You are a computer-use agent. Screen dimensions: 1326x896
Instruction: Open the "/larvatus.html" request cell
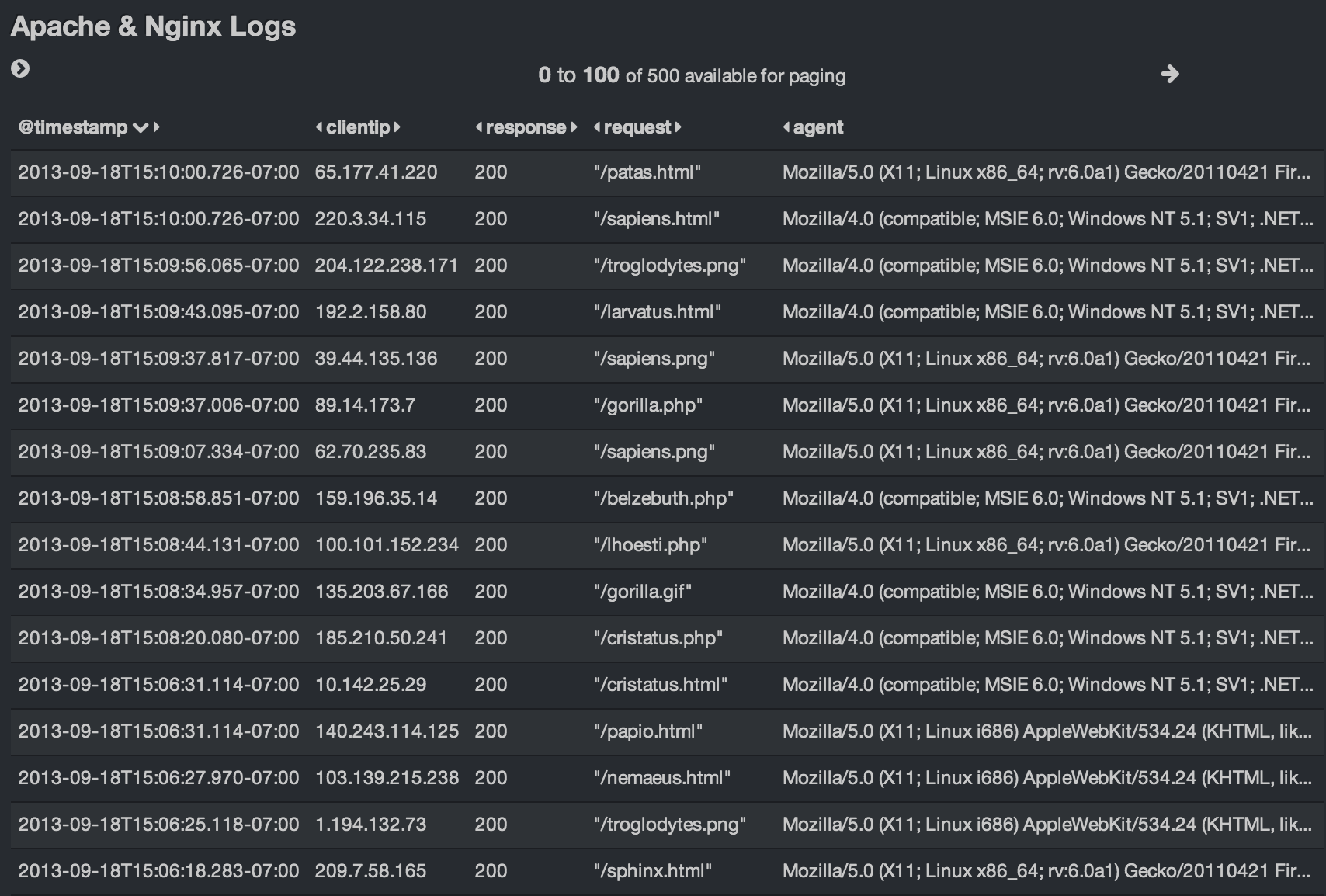(x=658, y=312)
